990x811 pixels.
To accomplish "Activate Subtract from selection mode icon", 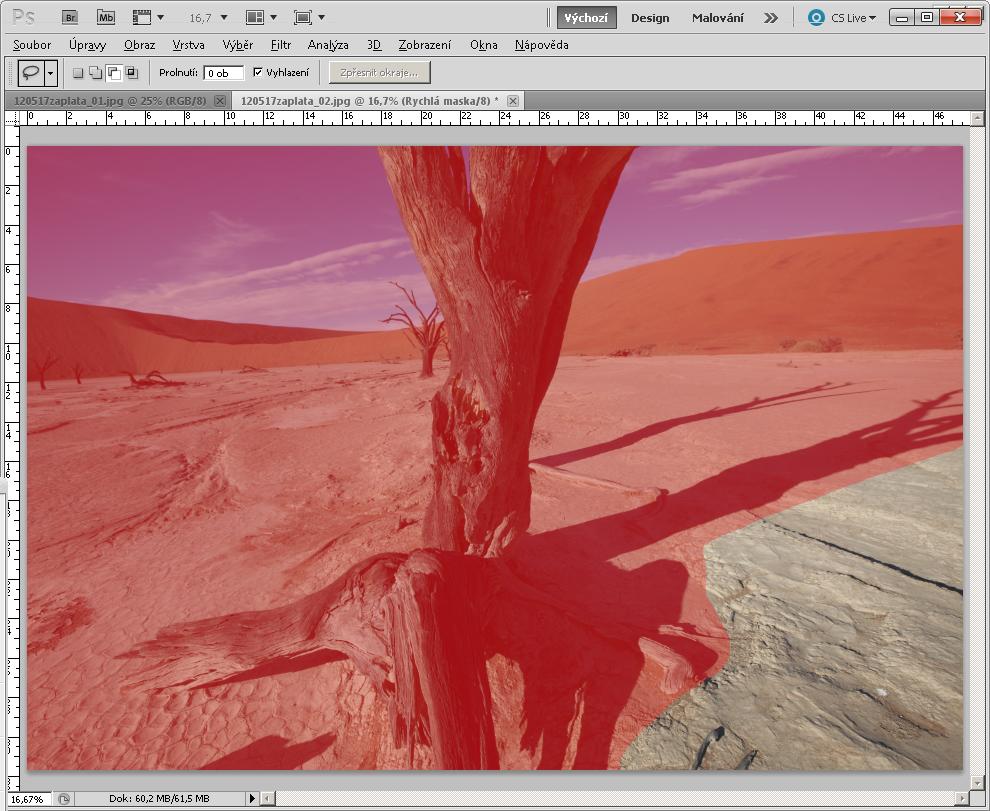I will [x=113, y=73].
